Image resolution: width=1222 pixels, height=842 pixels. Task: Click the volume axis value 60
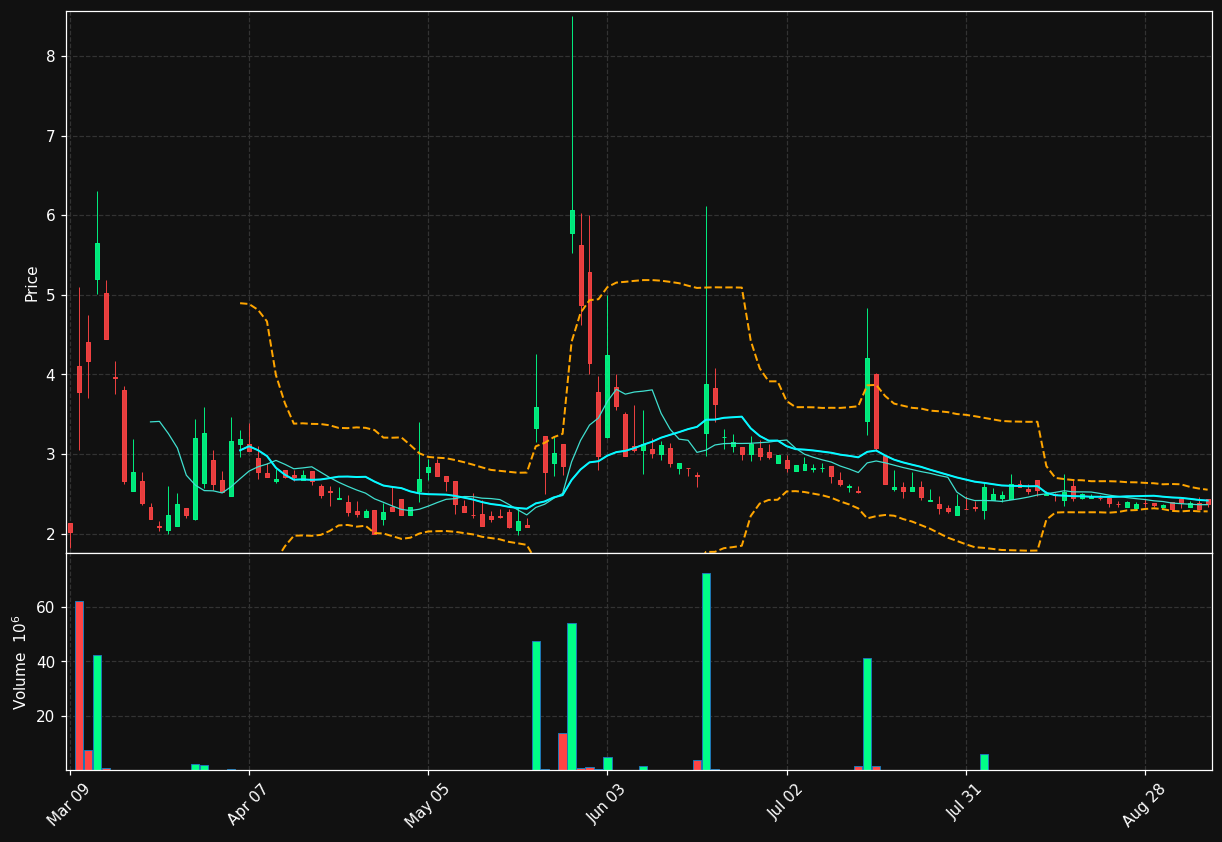coord(45,607)
